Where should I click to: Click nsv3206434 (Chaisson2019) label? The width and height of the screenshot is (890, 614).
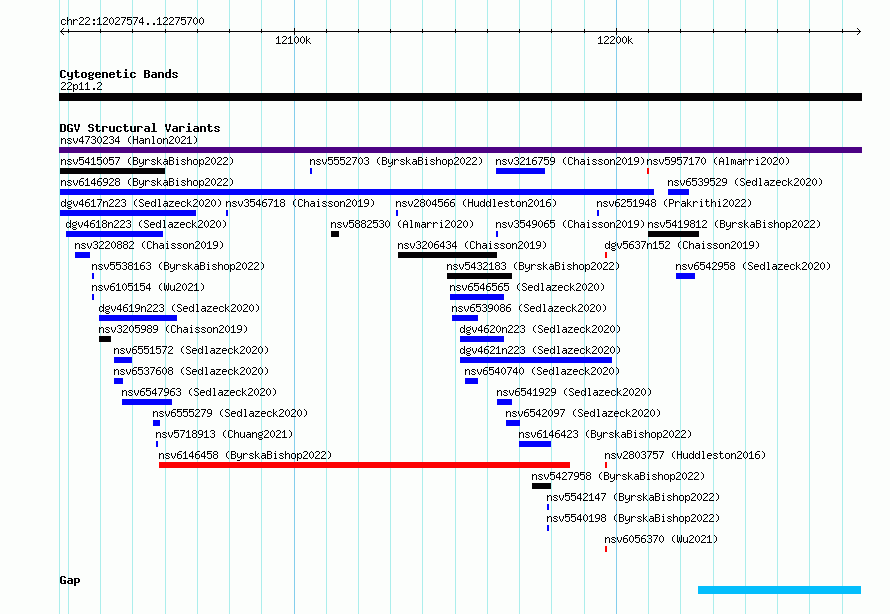[472, 245]
